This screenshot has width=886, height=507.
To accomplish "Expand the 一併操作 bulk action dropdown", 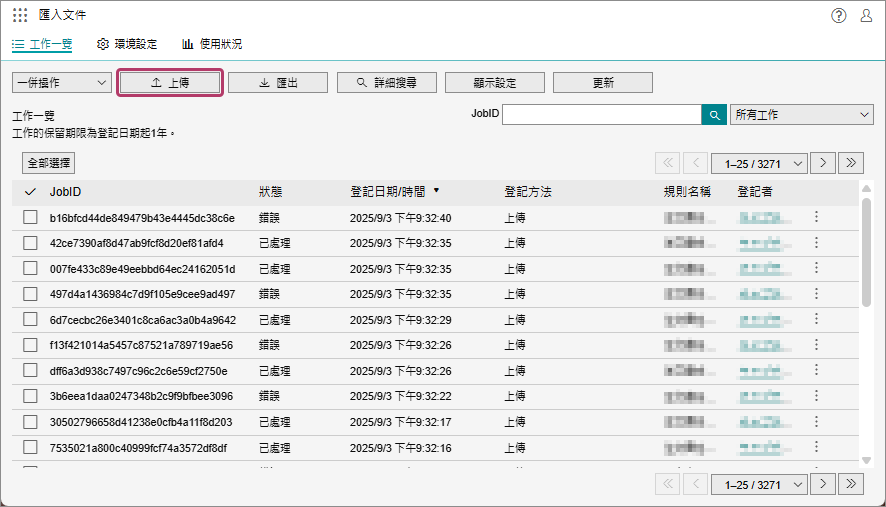I will 61,83.
